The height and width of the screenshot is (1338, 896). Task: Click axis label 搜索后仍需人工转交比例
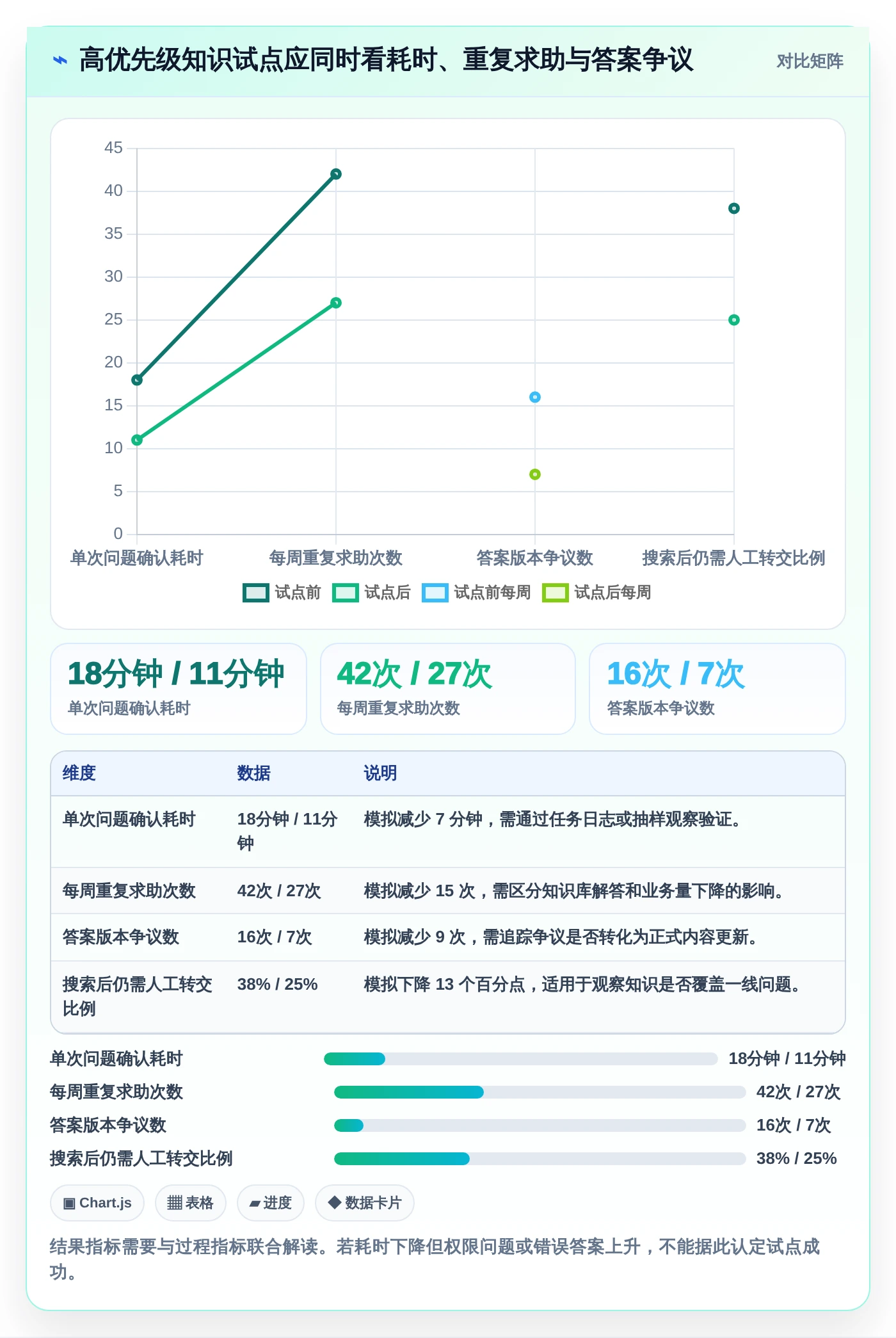click(x=734, y=558)
